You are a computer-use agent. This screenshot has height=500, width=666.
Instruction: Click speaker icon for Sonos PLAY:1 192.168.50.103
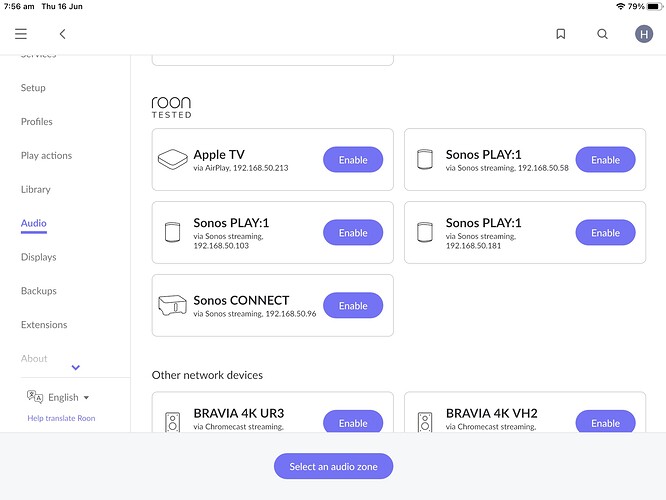[172, 232]
